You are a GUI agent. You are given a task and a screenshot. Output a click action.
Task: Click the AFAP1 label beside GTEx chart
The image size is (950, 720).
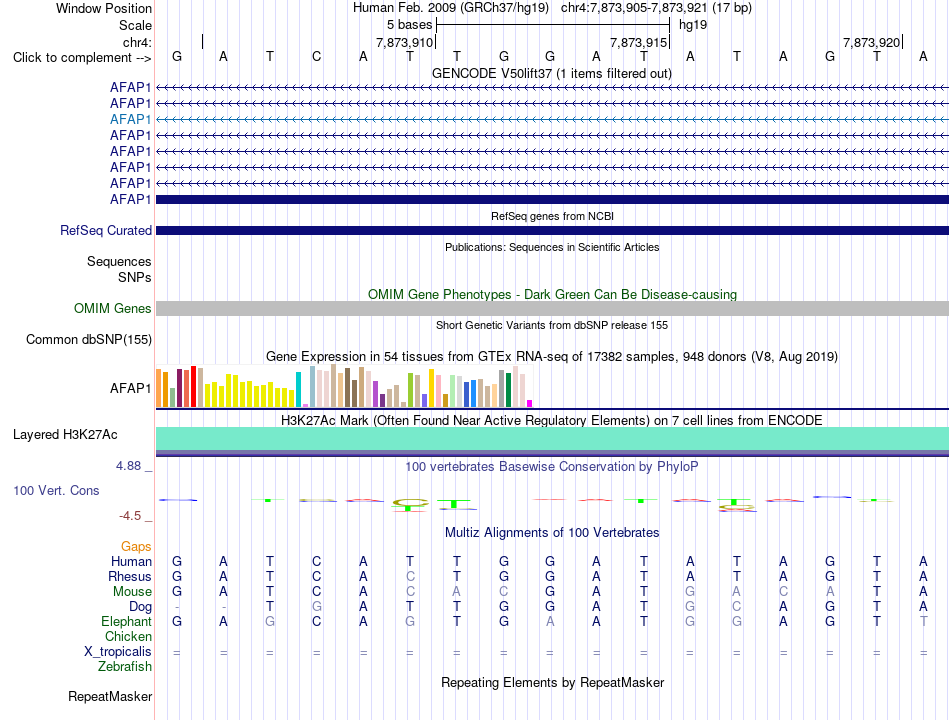pyautogui.click(x=130, y=388)
